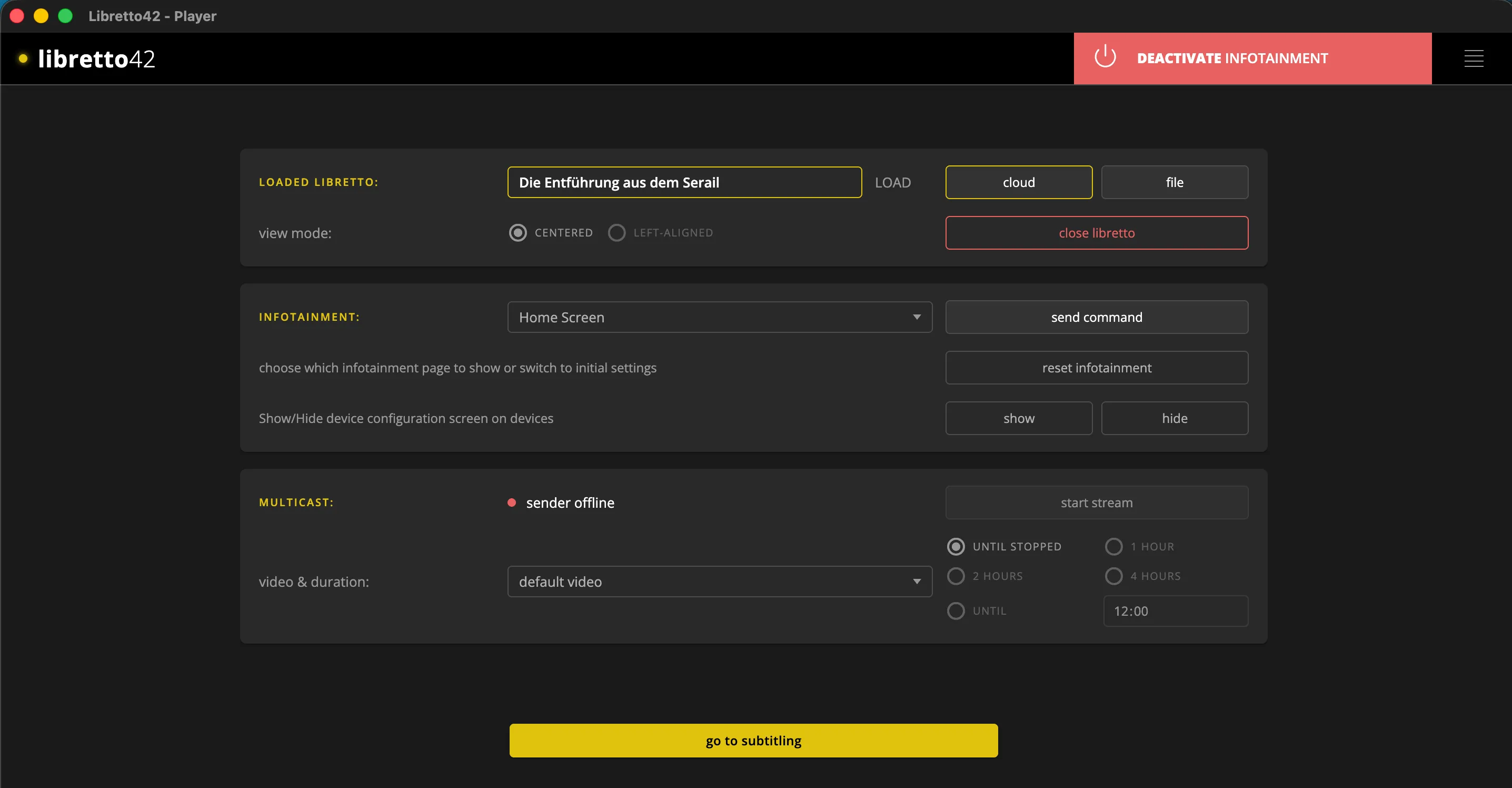Go to subtitling with the yellow button
Screen dimensions: 1512x788
(x=753, y=741)
